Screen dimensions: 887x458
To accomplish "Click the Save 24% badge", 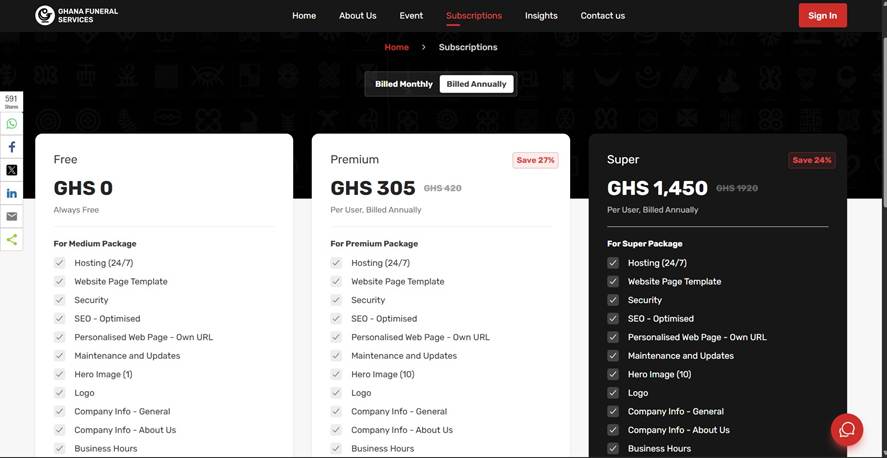I will pyautogui.click(x=812, y=161).
